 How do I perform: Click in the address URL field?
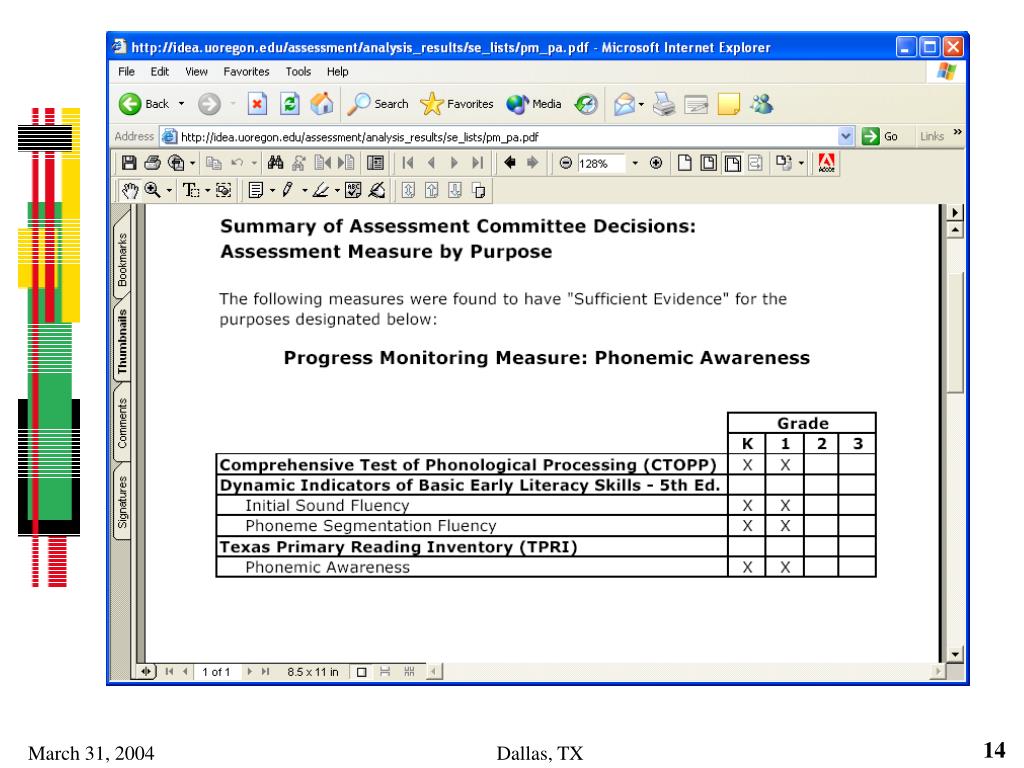[x=499, y=136]
